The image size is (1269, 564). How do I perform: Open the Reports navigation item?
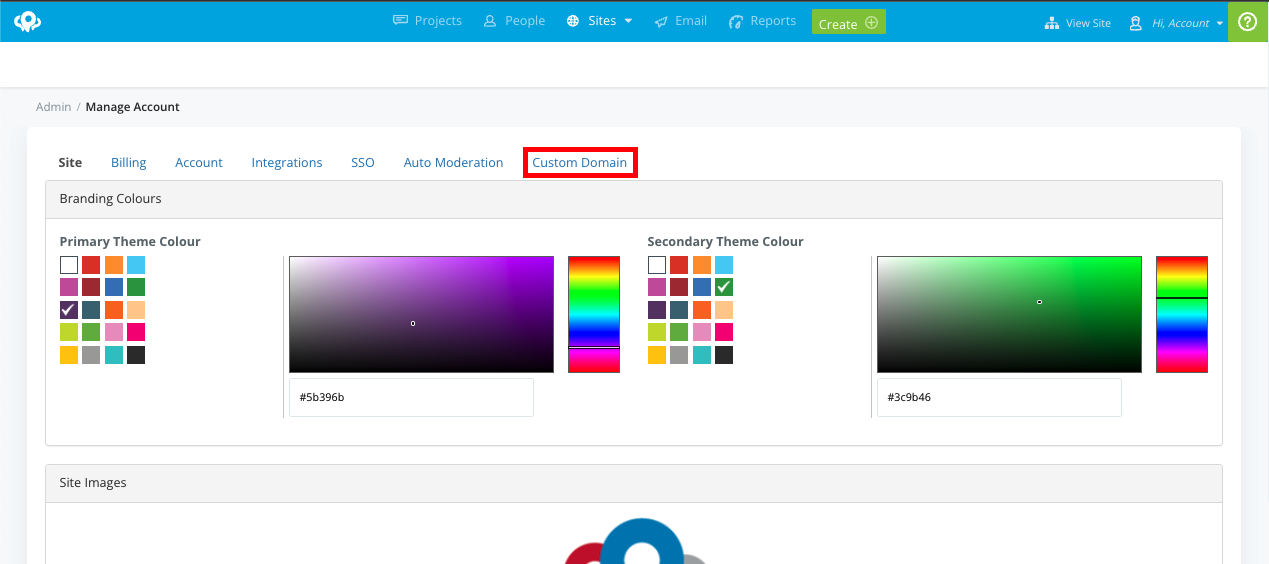pos(762,21)
